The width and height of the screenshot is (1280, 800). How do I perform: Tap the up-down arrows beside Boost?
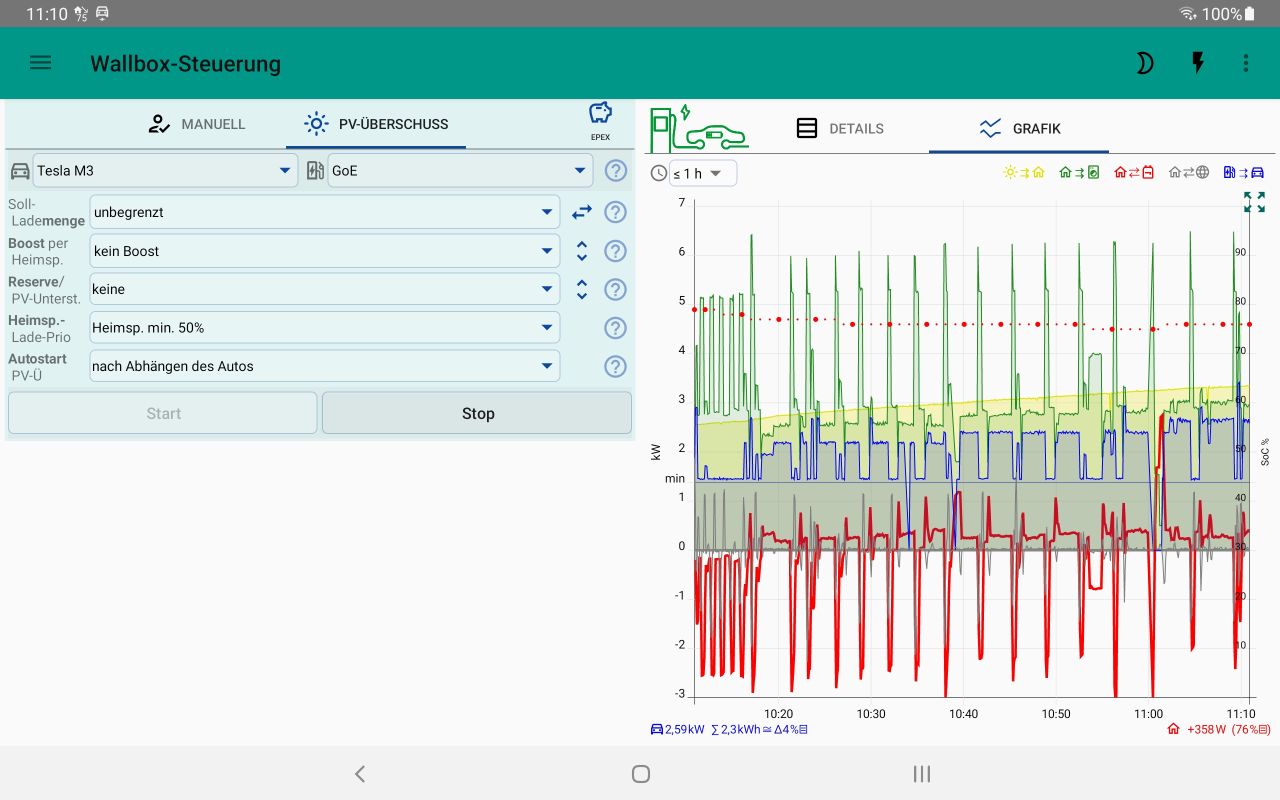click(582, 251)
